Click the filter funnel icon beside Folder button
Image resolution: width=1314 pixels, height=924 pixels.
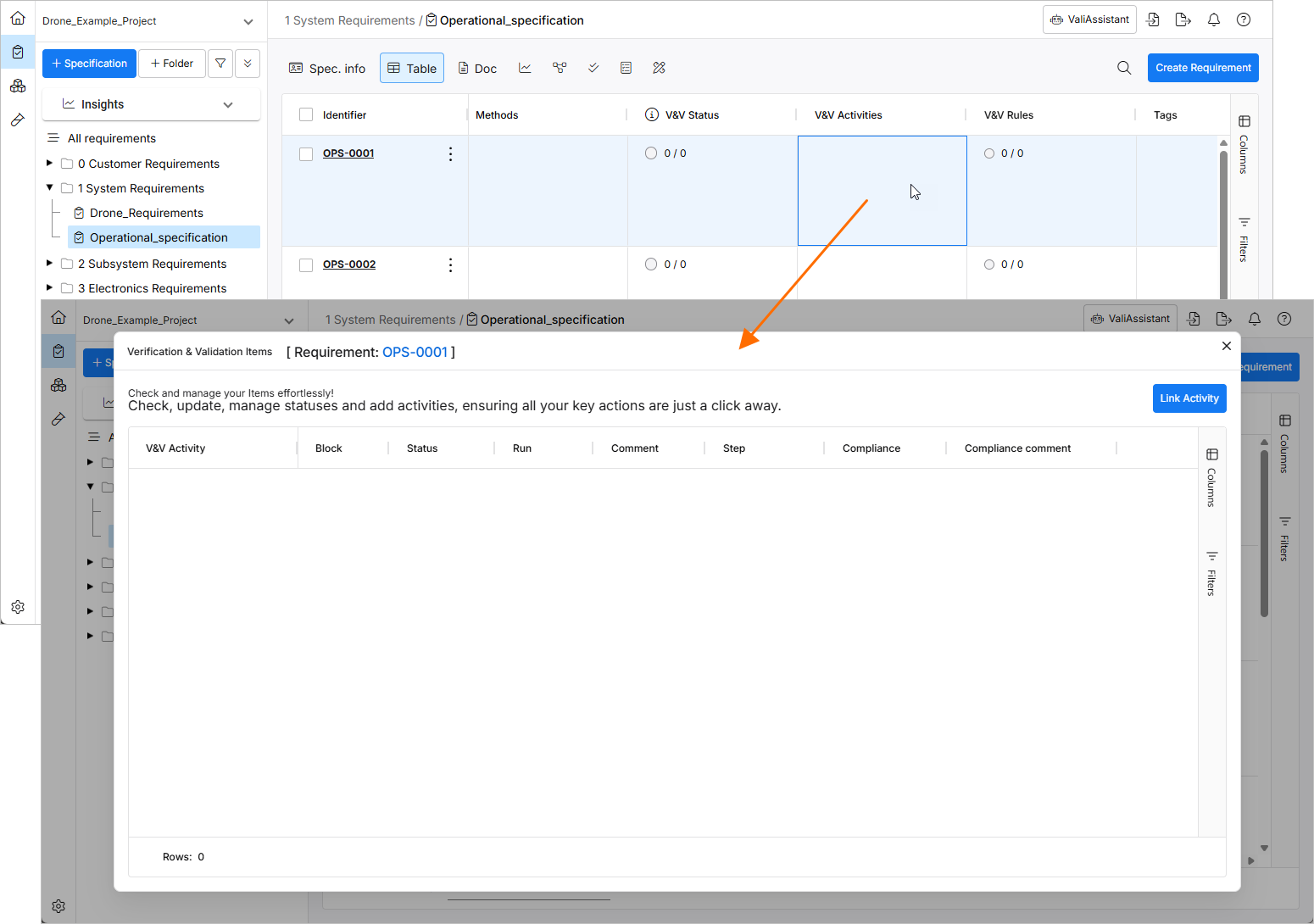(220, 64)
